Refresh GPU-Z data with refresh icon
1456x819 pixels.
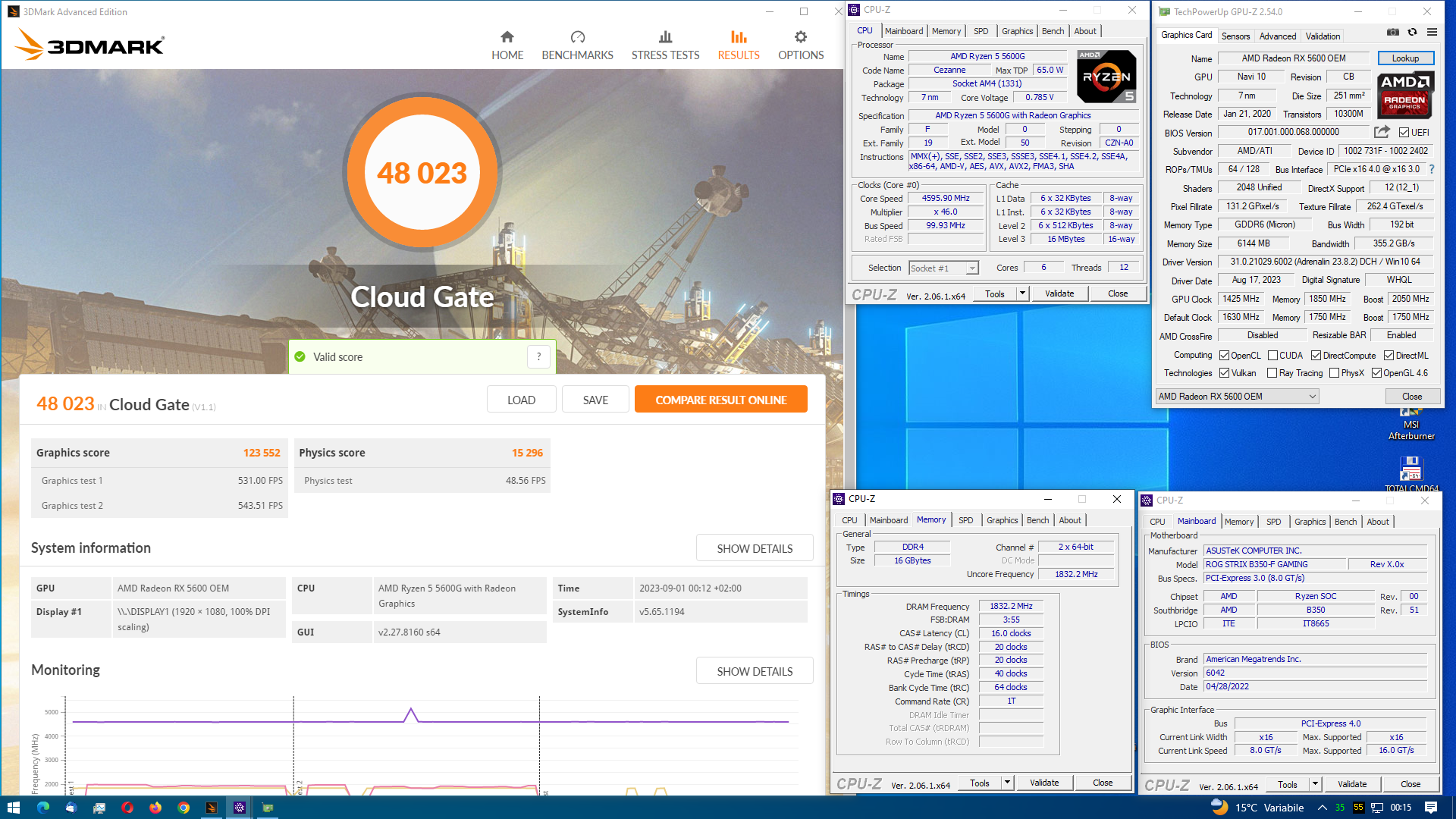pyautogui.click(x=1412, y=32)
